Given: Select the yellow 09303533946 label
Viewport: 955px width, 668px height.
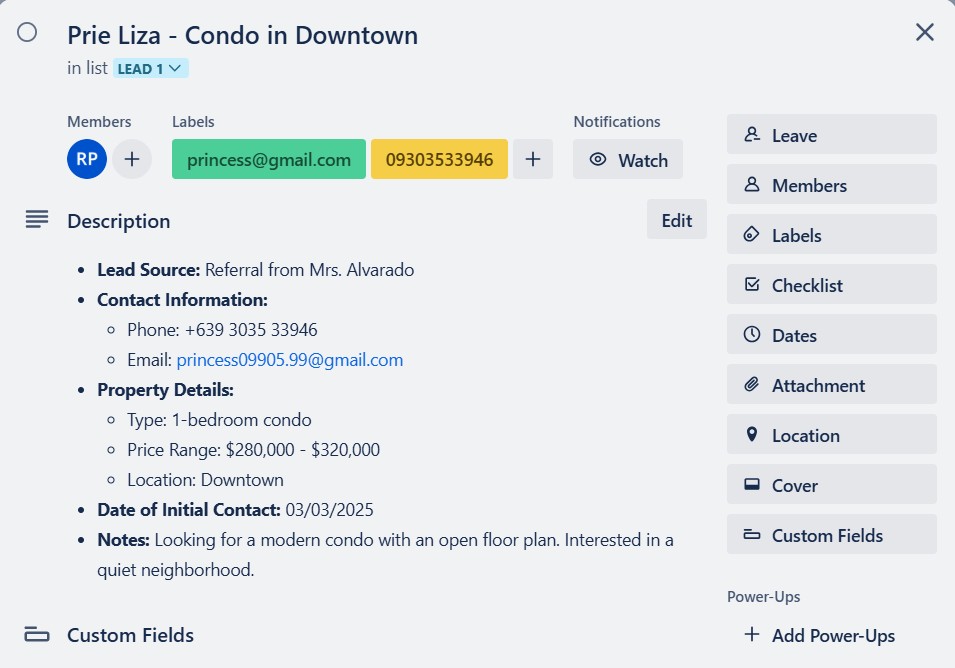Looking at the screenshot, I should coord(439,159).
